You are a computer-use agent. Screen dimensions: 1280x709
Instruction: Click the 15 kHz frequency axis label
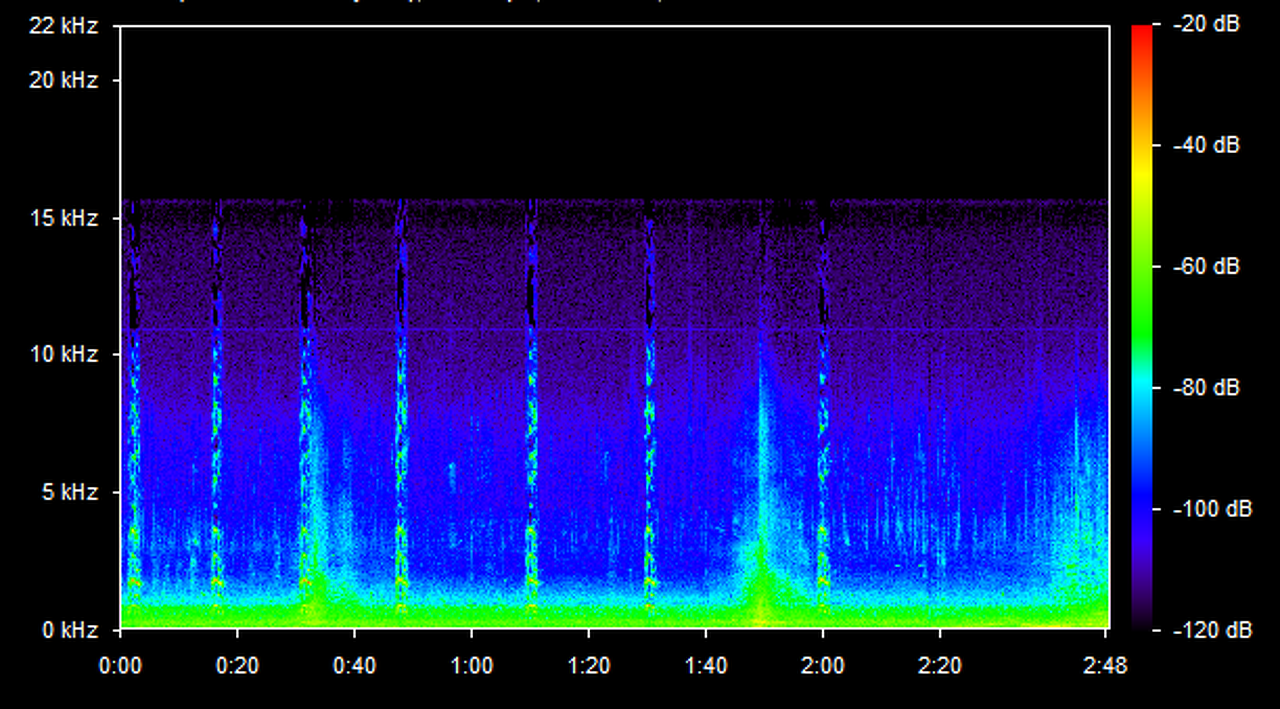click(64, 217)
